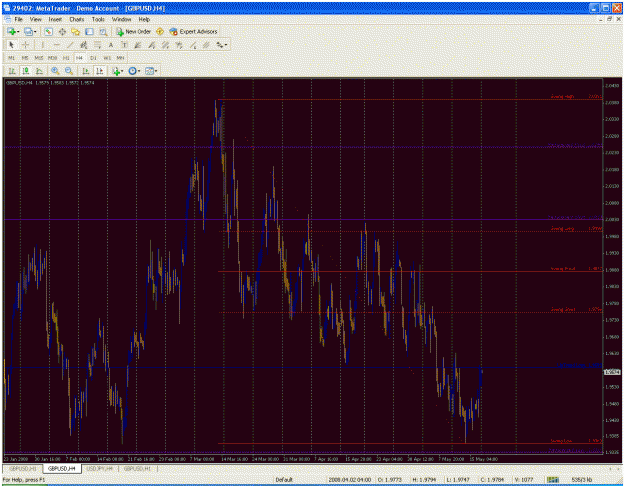Switch to D1 timeframe

tap(93, 58)
